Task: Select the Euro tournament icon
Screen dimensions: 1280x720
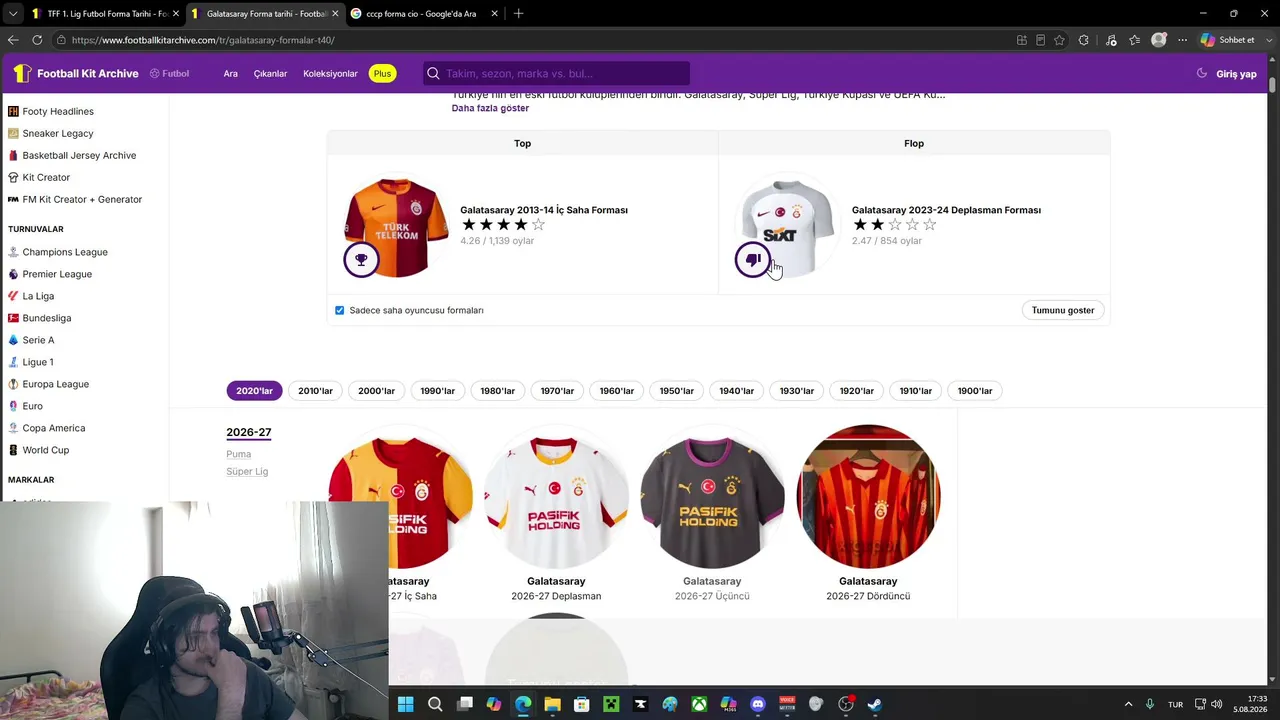Action: pos(13,406)
